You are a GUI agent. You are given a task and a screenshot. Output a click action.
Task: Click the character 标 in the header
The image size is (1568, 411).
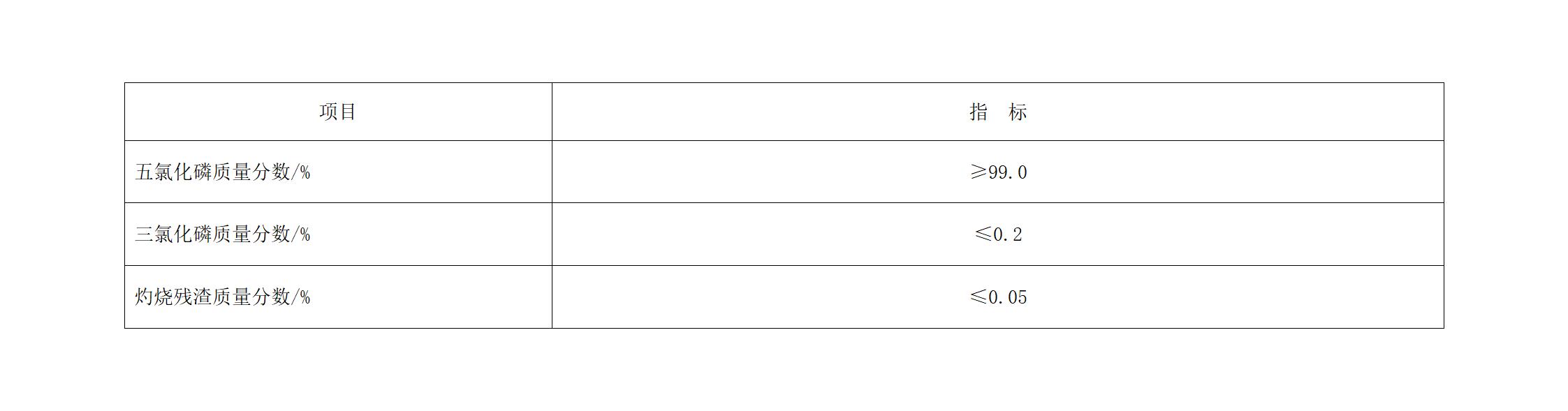pos(1018,112)
